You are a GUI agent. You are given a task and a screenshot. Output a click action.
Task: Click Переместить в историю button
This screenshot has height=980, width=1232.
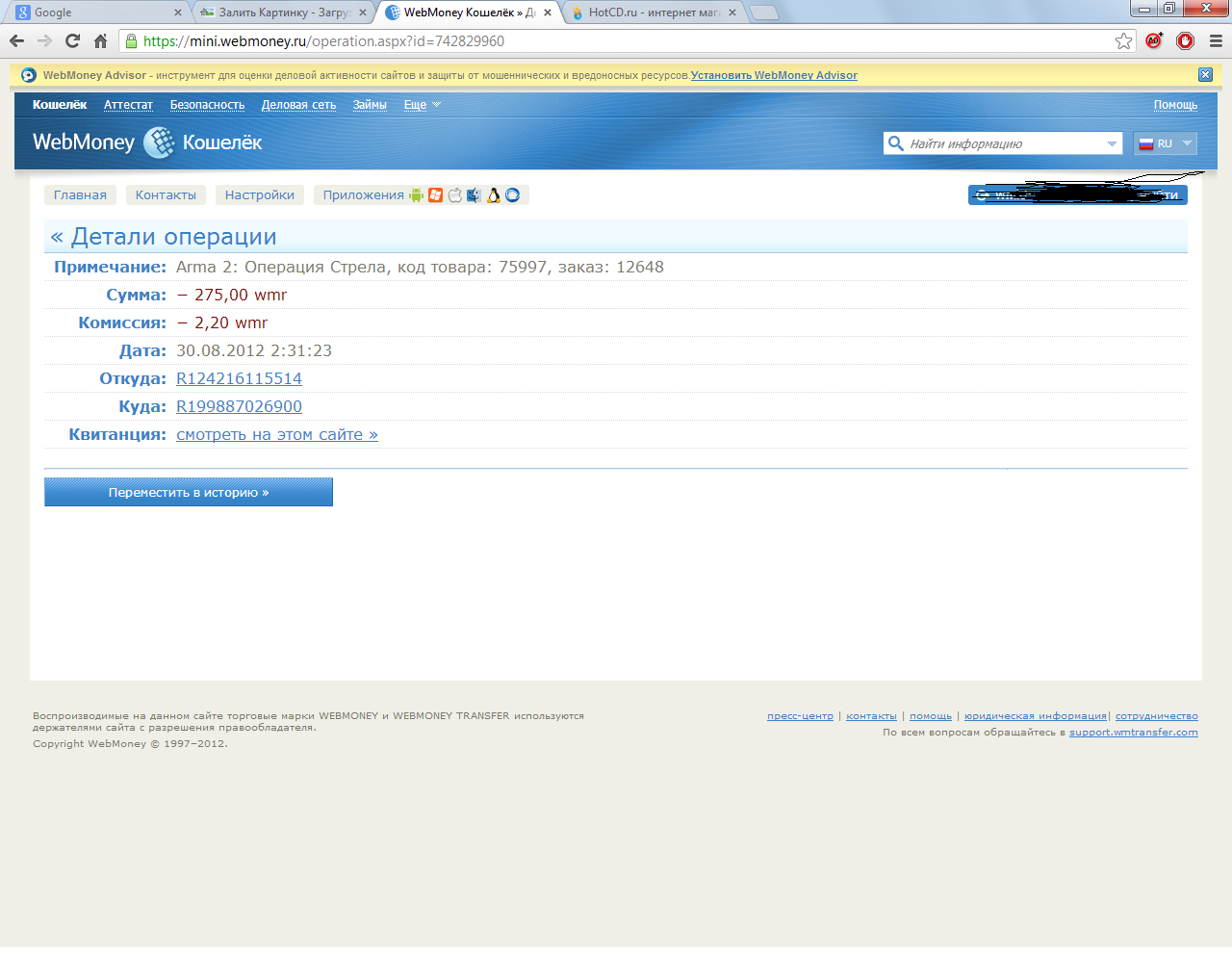coord(189,492)
